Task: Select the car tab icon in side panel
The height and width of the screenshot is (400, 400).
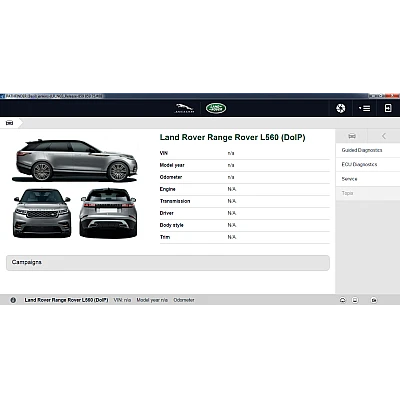Action: click(352, 136)
